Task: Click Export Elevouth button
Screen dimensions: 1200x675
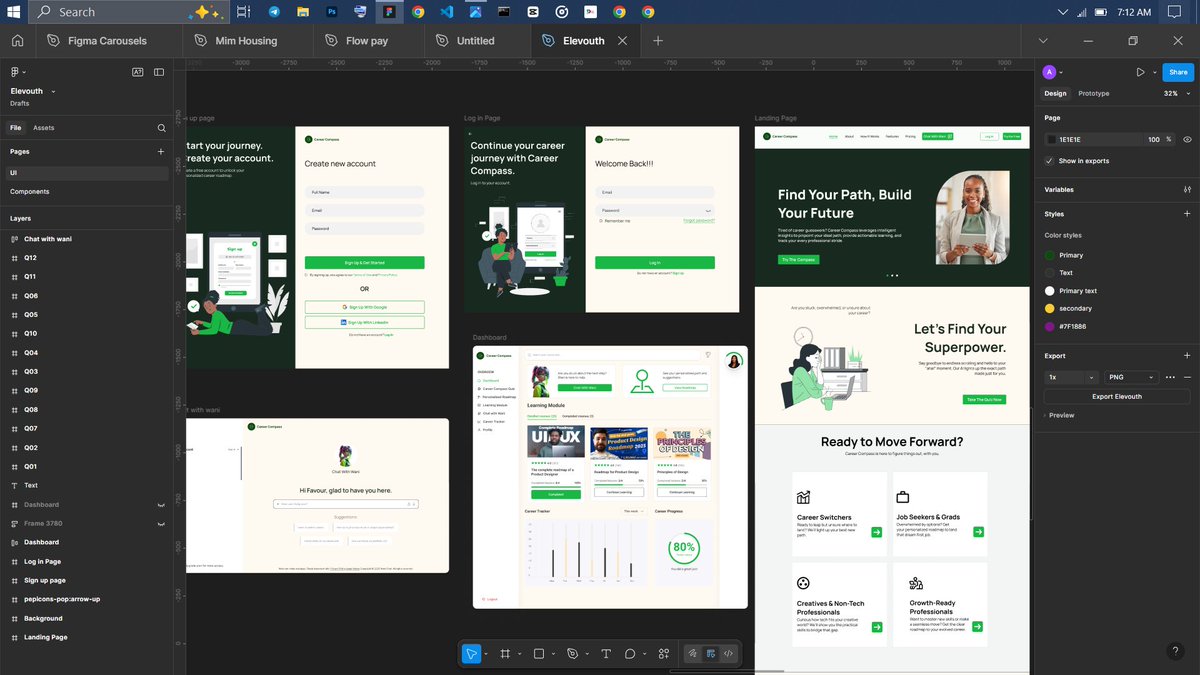Action: (x=1116, y=397)
